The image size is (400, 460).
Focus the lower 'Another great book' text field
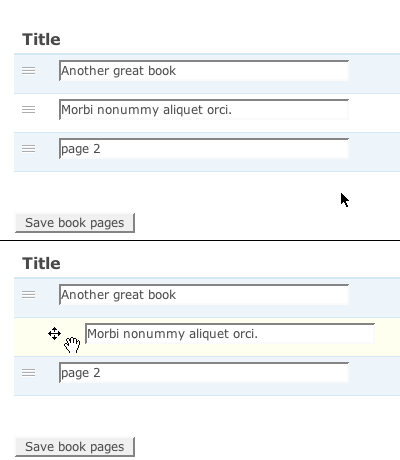point(204,294)
